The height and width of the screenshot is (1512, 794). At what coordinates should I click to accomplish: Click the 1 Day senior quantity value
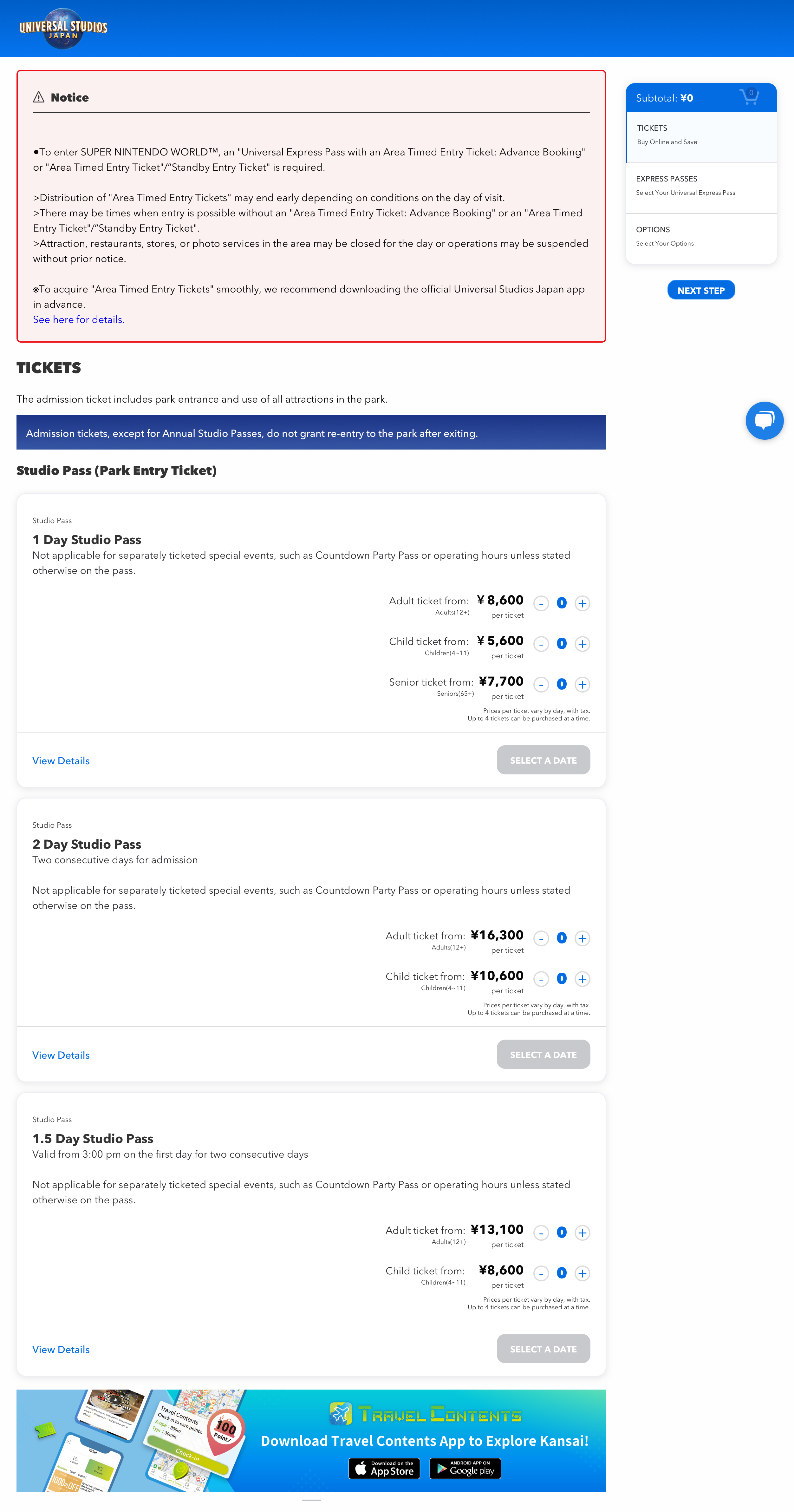point(562,684)
